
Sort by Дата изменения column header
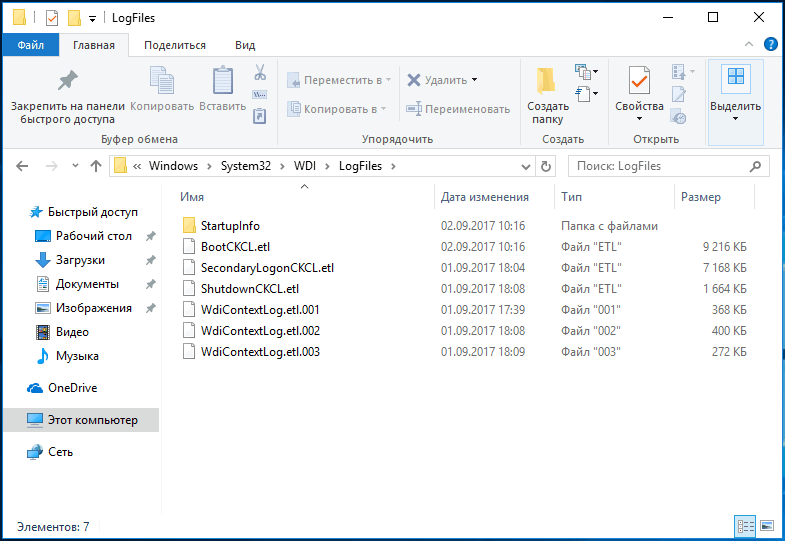tap(485, 197)
